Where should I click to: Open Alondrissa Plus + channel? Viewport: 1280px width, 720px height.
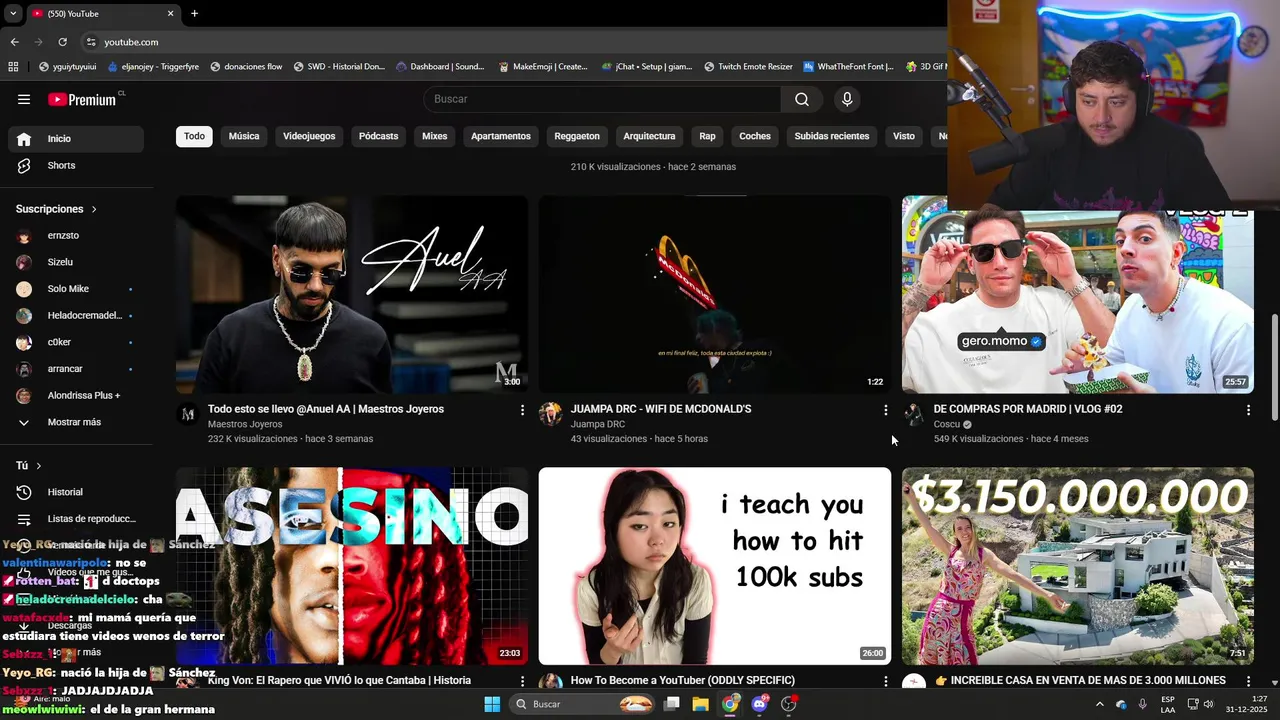pos(76,396)
